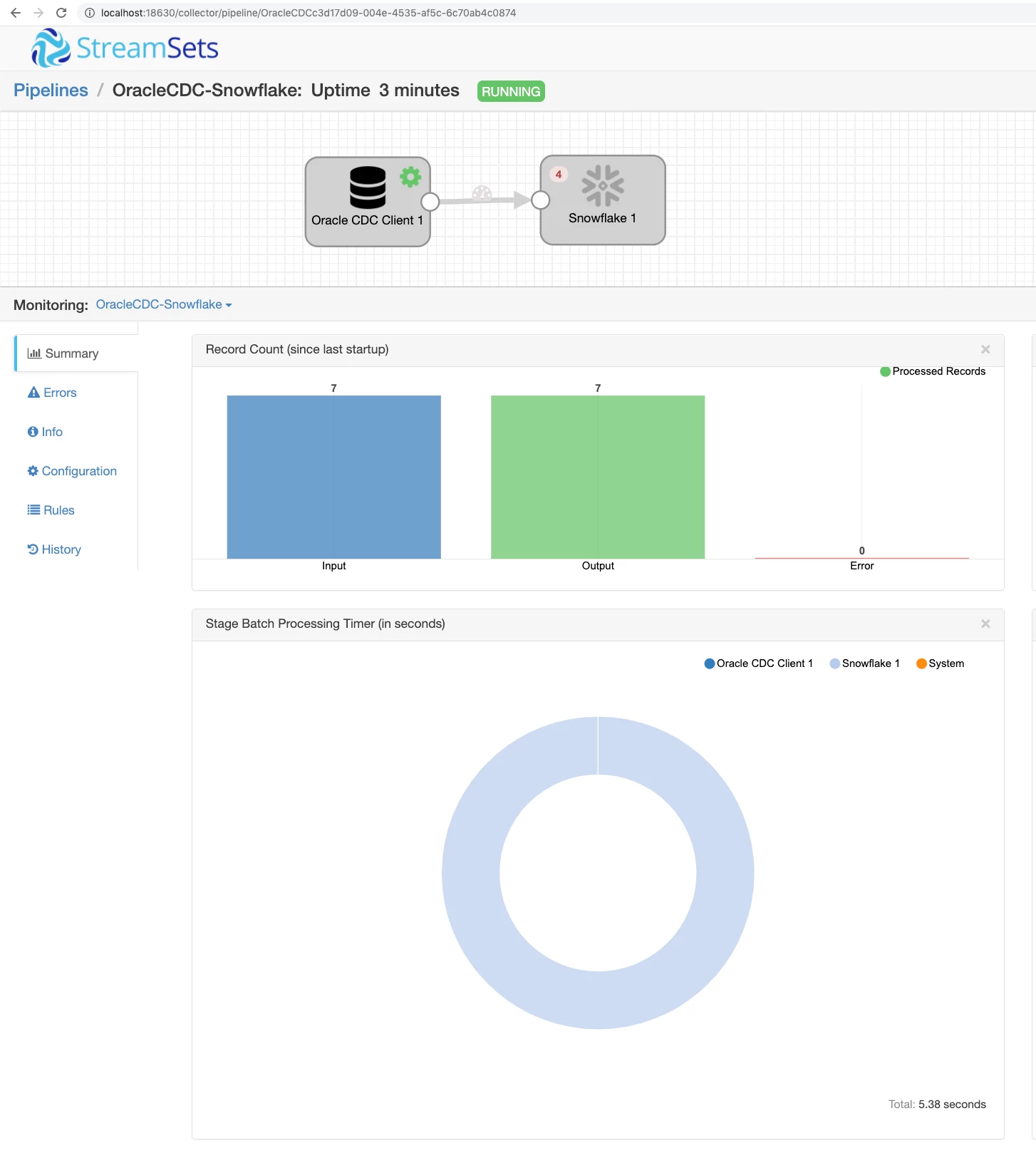This screenshot has width=1036, height=1163.
Task: Click the RUNNING status badge
Action: point(511,91)
